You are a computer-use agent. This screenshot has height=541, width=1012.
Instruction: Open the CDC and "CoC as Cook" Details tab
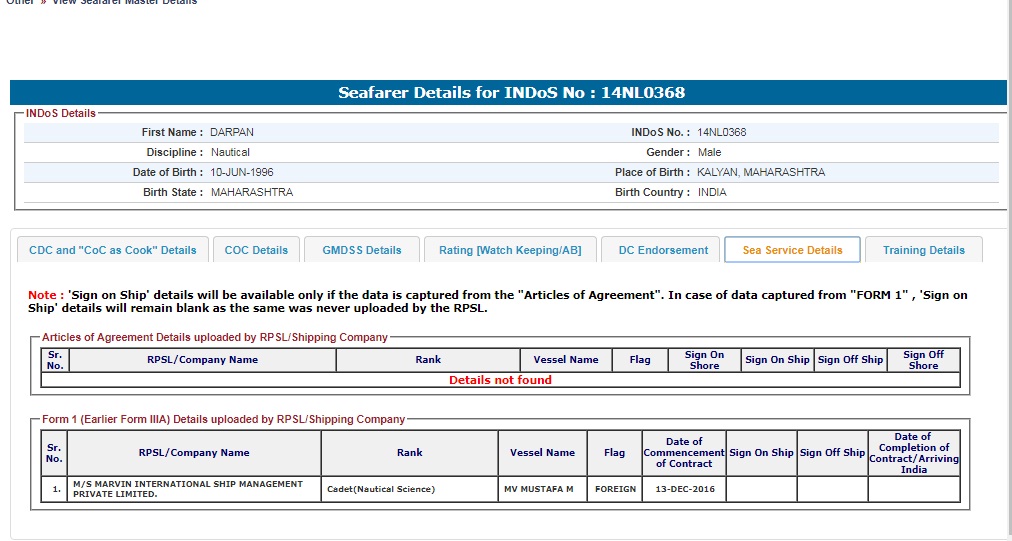pyautogui.click(x=112, y=250)
